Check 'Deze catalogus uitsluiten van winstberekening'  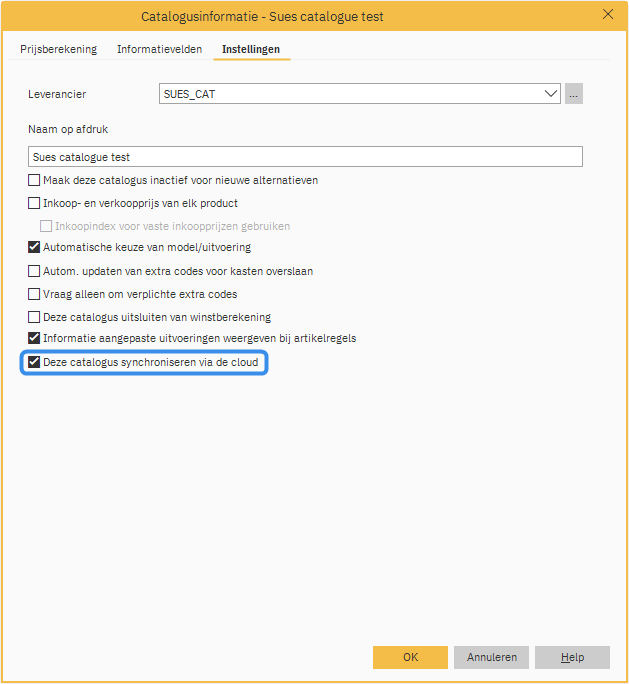click(34, 317)
